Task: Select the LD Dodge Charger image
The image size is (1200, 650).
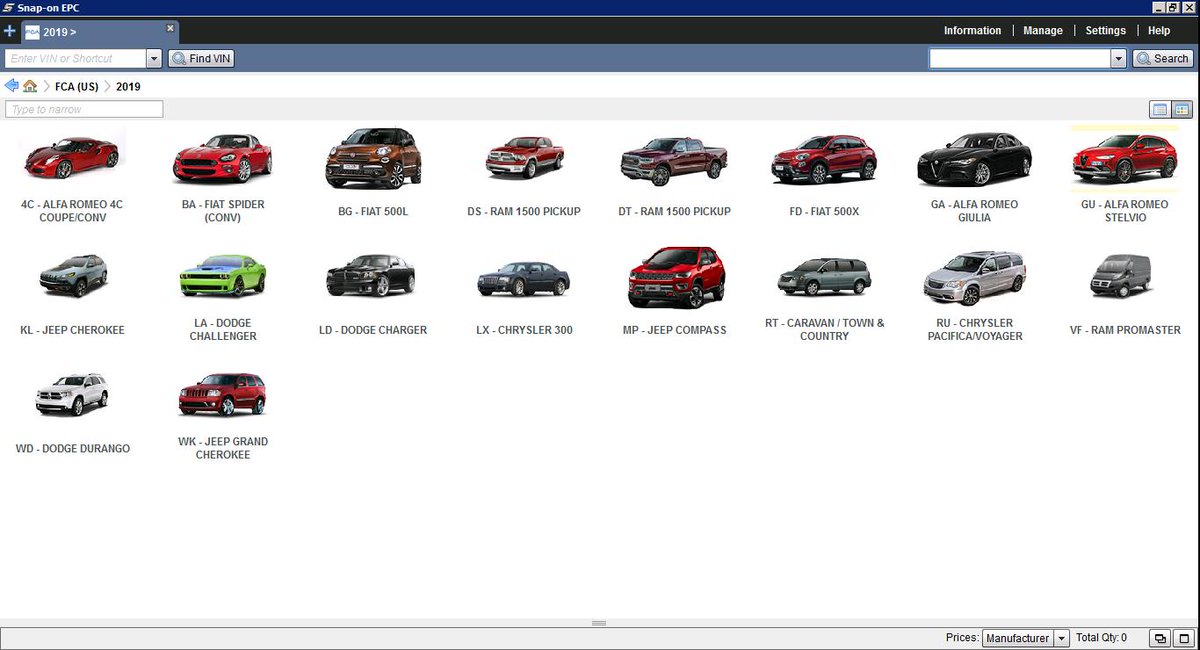Action: point(373,276)
